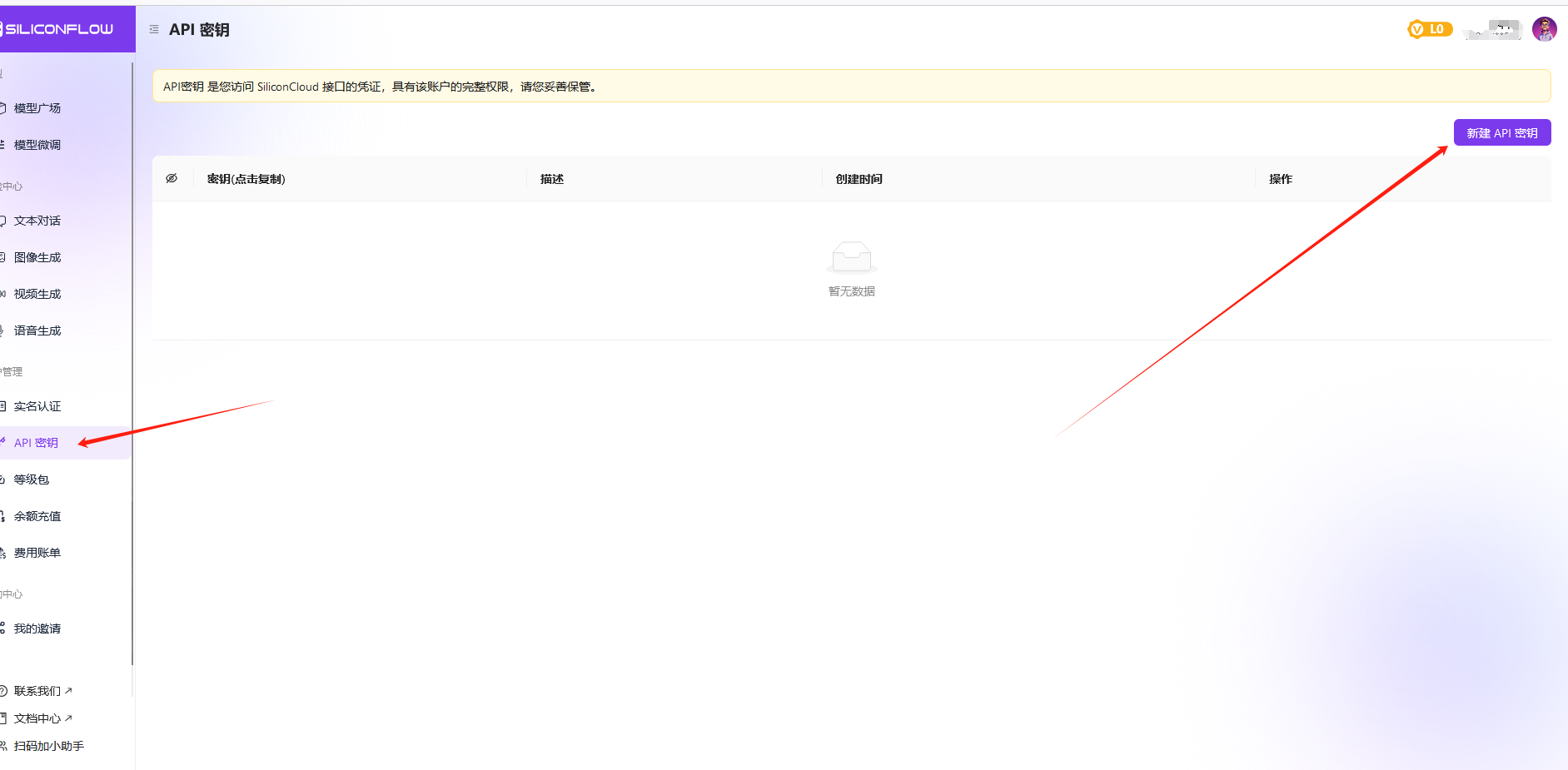Toggle key visibility with the eye icon
This screenshot has width=1568, height=770.
[x=172, y=178]
